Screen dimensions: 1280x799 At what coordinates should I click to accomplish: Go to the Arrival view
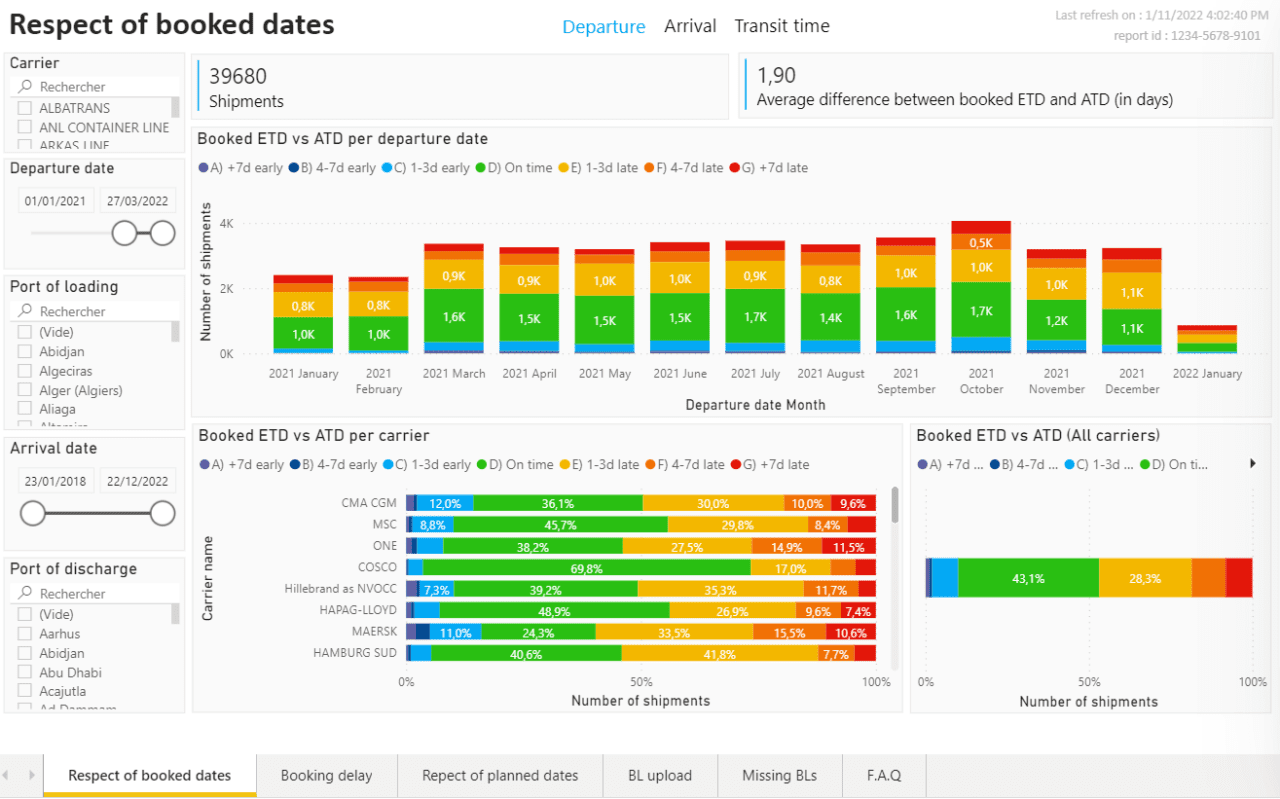point(690,26)
